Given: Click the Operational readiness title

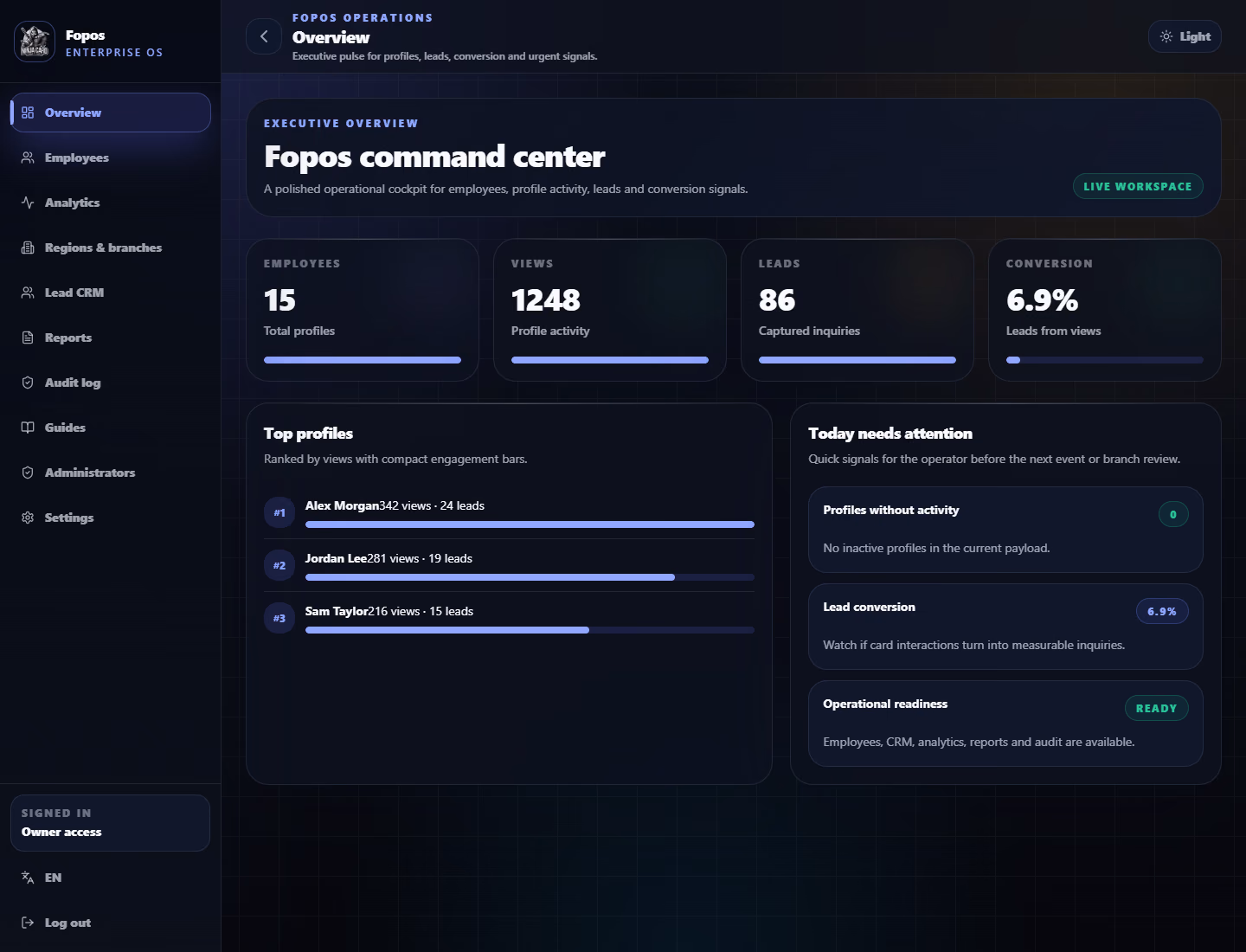Looking at the screenshot, I should click(885, 704).
